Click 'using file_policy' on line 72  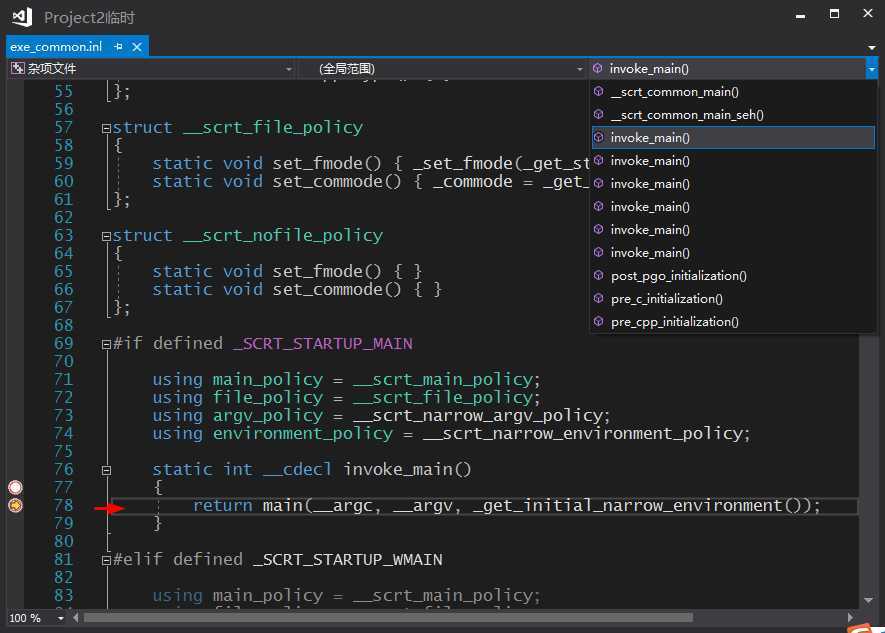tap(238, 398)
